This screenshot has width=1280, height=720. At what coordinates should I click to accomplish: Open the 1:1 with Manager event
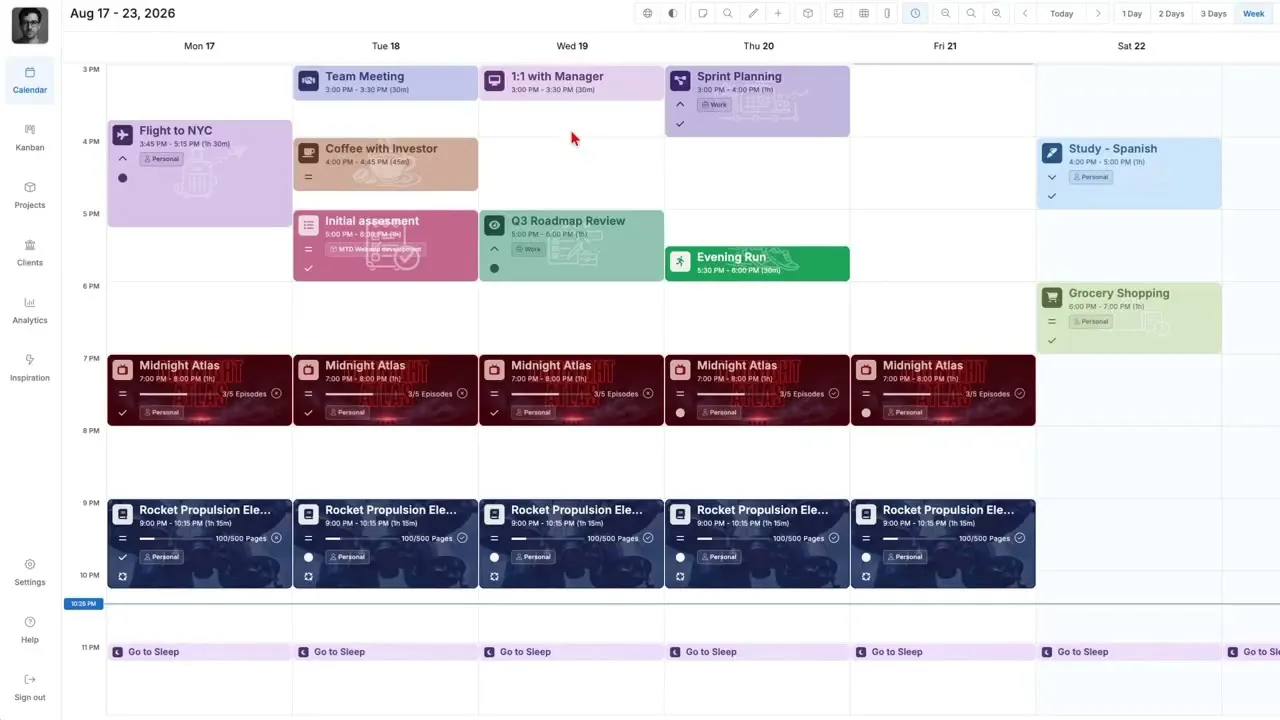click(x=571, y=83)
